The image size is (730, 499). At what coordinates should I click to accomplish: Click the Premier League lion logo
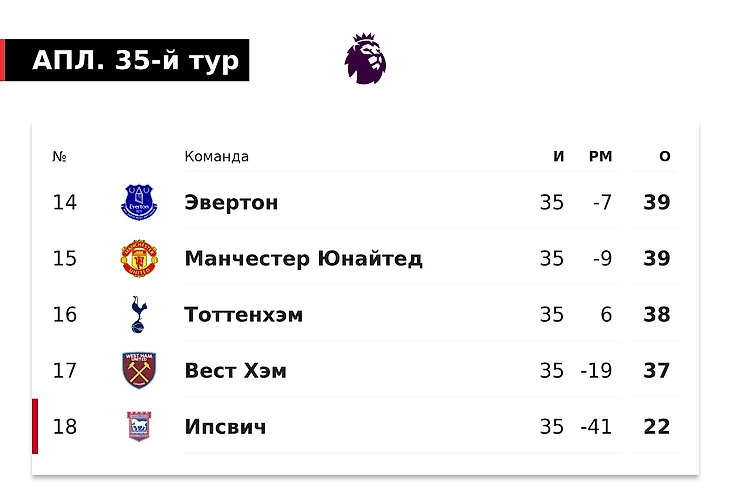[x=365, y=58]
